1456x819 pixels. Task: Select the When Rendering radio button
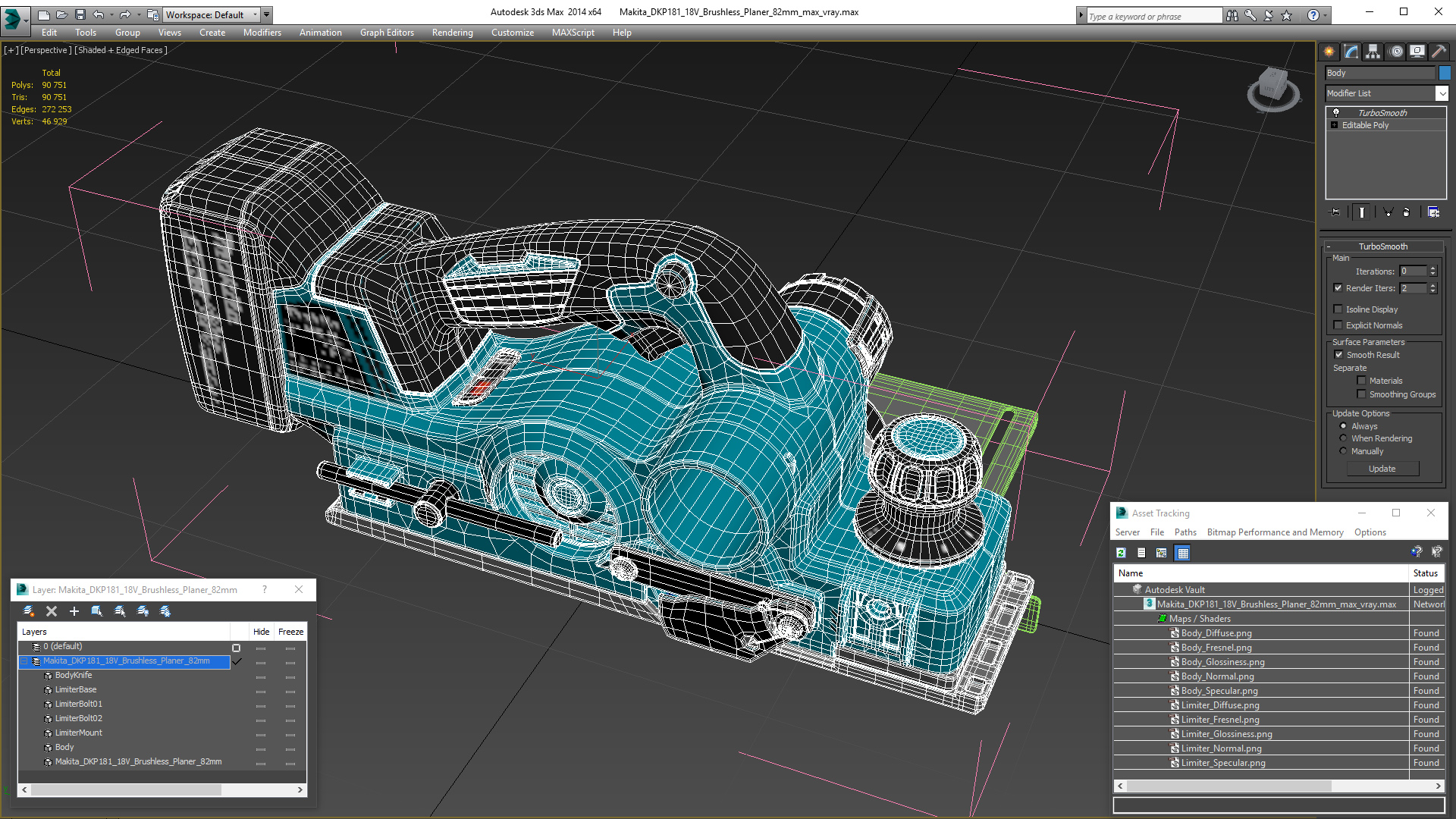pos(1344,438)
